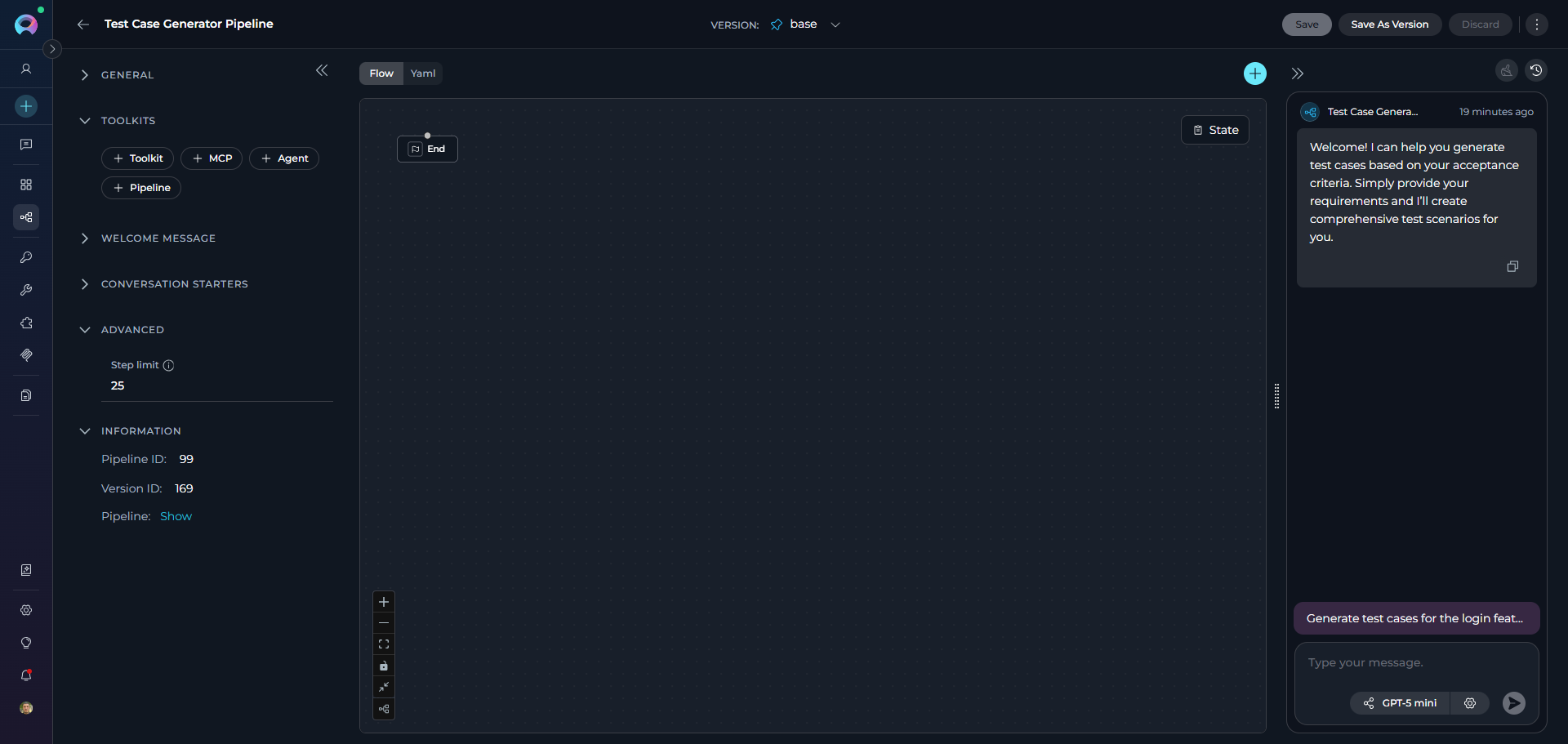1568x744 pixels.
Task: Toggle canvas interactivity lock
Action: coord(384,666)
